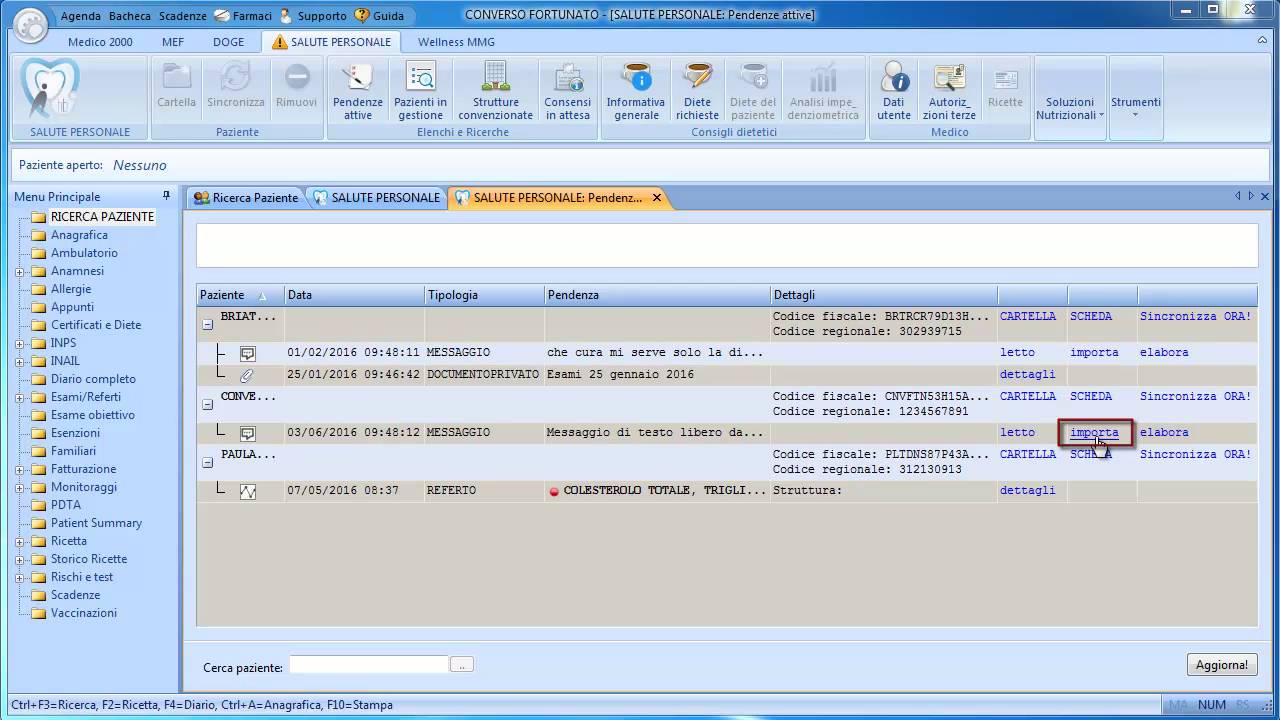The width and height of the screenshot is (1280, 720).
Task: Click importa link in CONVE... message row
Action: click(1094, 433)
